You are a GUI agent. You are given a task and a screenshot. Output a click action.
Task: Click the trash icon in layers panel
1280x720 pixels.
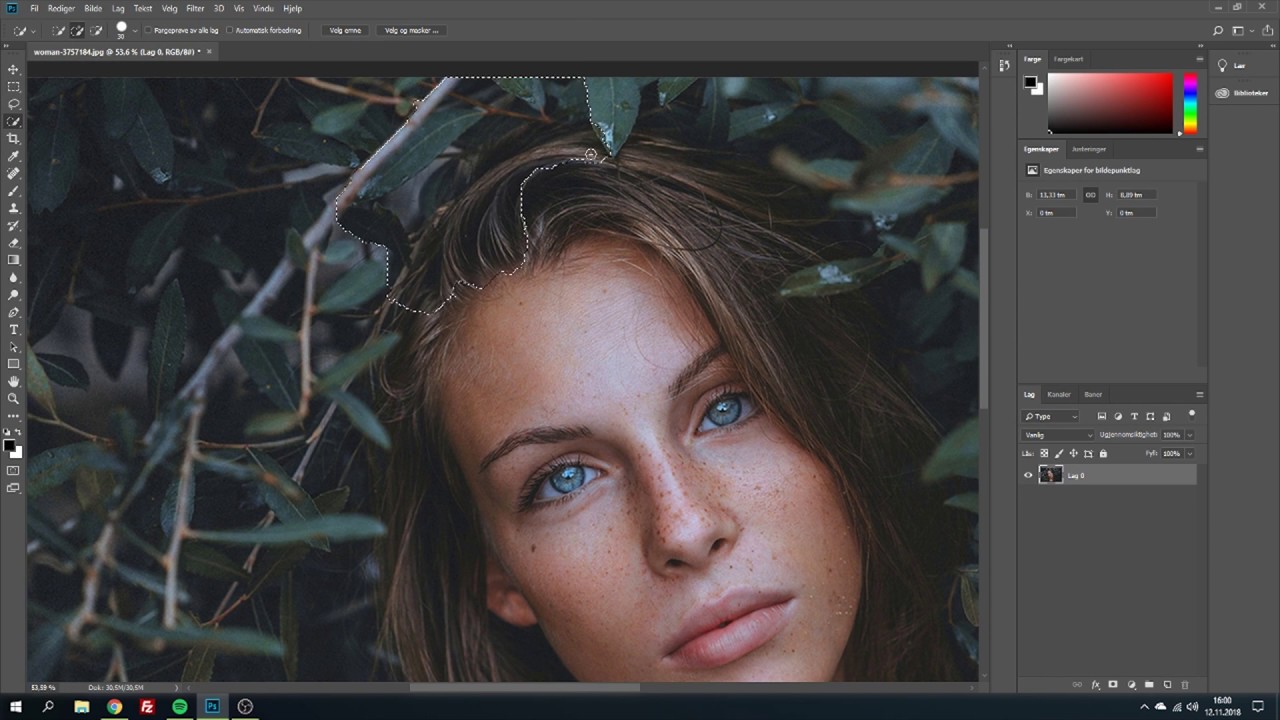pyautogui.click(x=1185, y=685)
